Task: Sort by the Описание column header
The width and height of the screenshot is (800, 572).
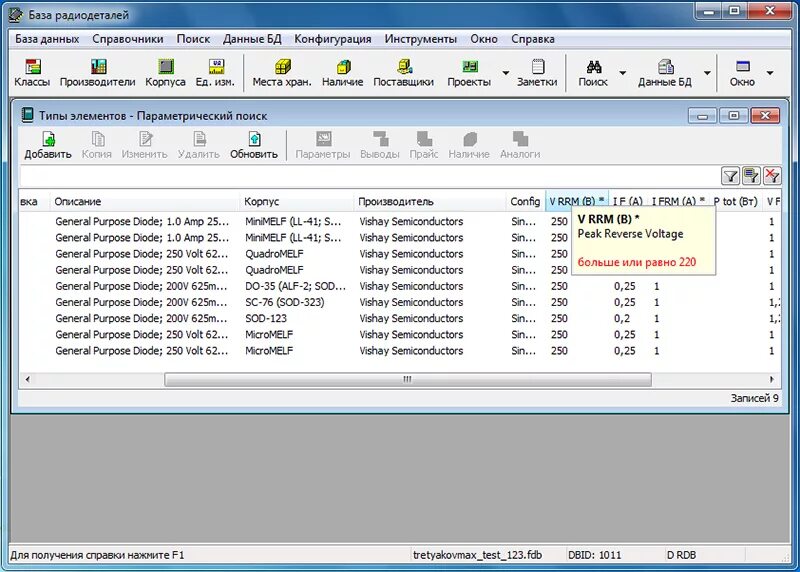Action: coord(144,202)
